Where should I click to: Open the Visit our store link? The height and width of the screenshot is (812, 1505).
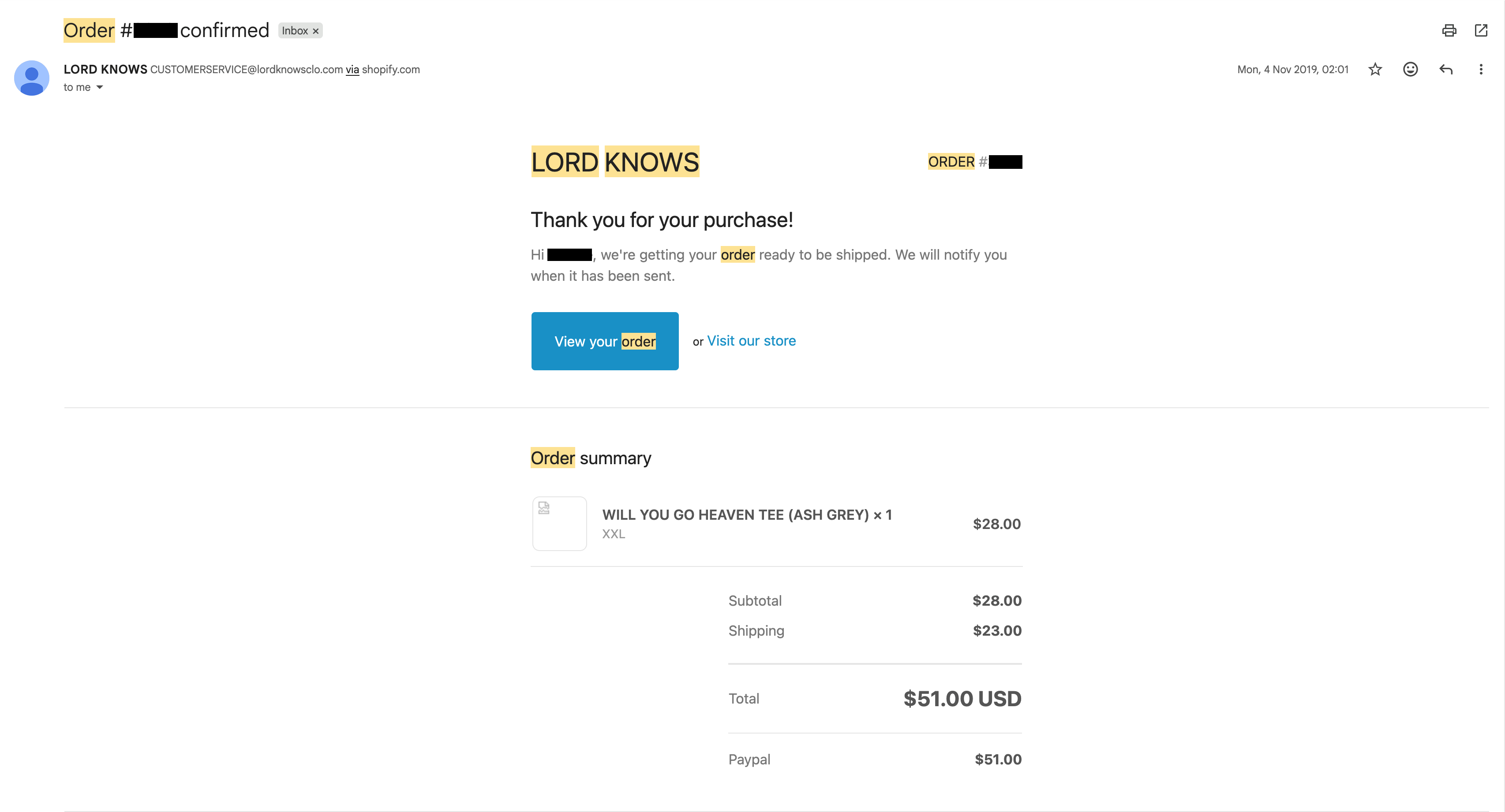[751, 340]
